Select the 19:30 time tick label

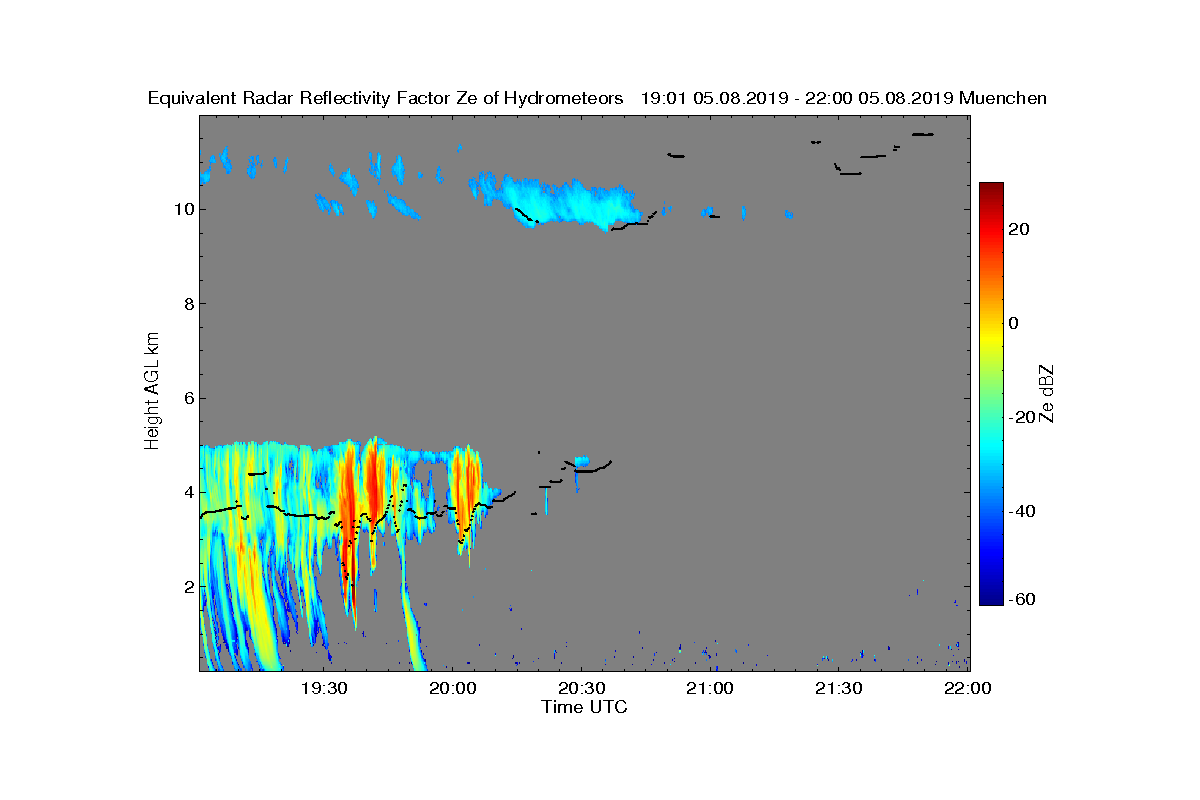(x=324, y=688)
